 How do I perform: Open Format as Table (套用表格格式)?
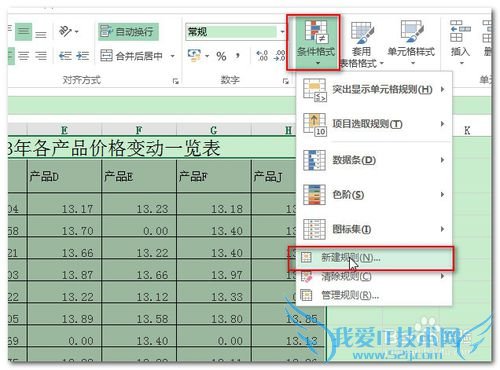click(x=362, y=43)
